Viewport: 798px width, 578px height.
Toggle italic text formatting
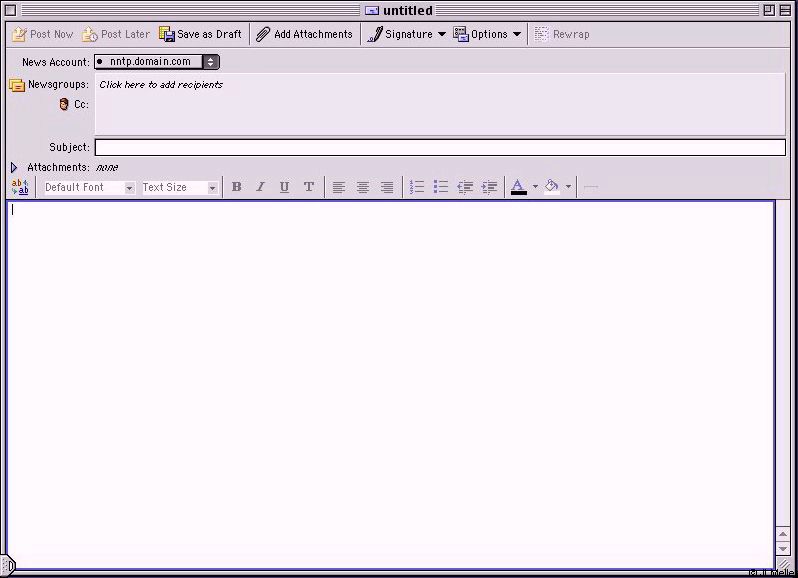click(x=260, y=187)
